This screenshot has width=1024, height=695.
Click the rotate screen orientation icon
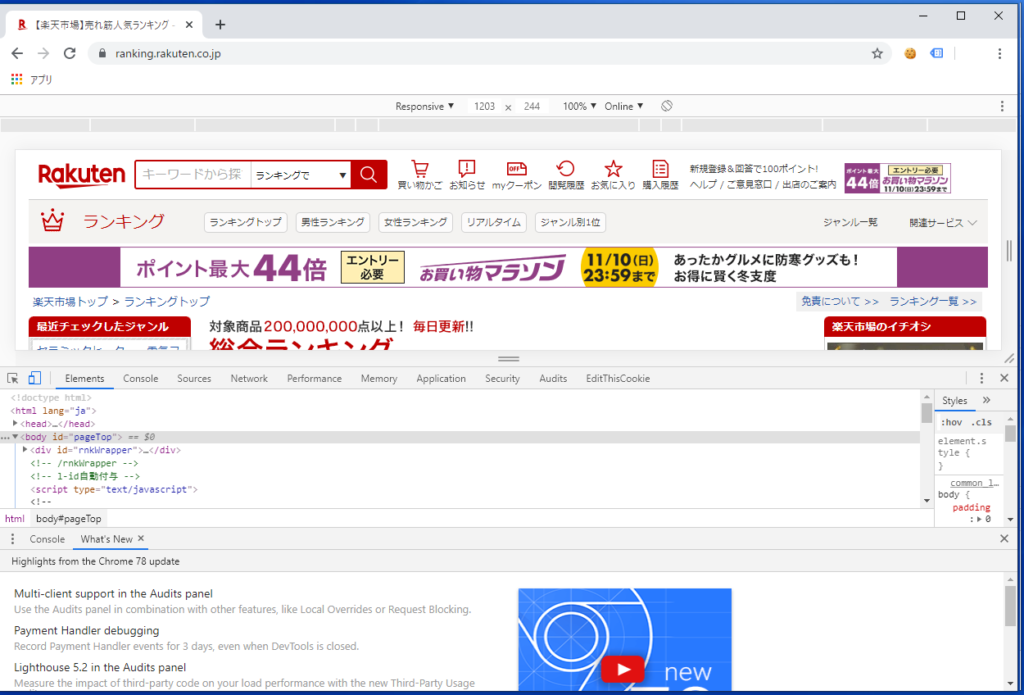pyautogui.click(x=667, y=106)
